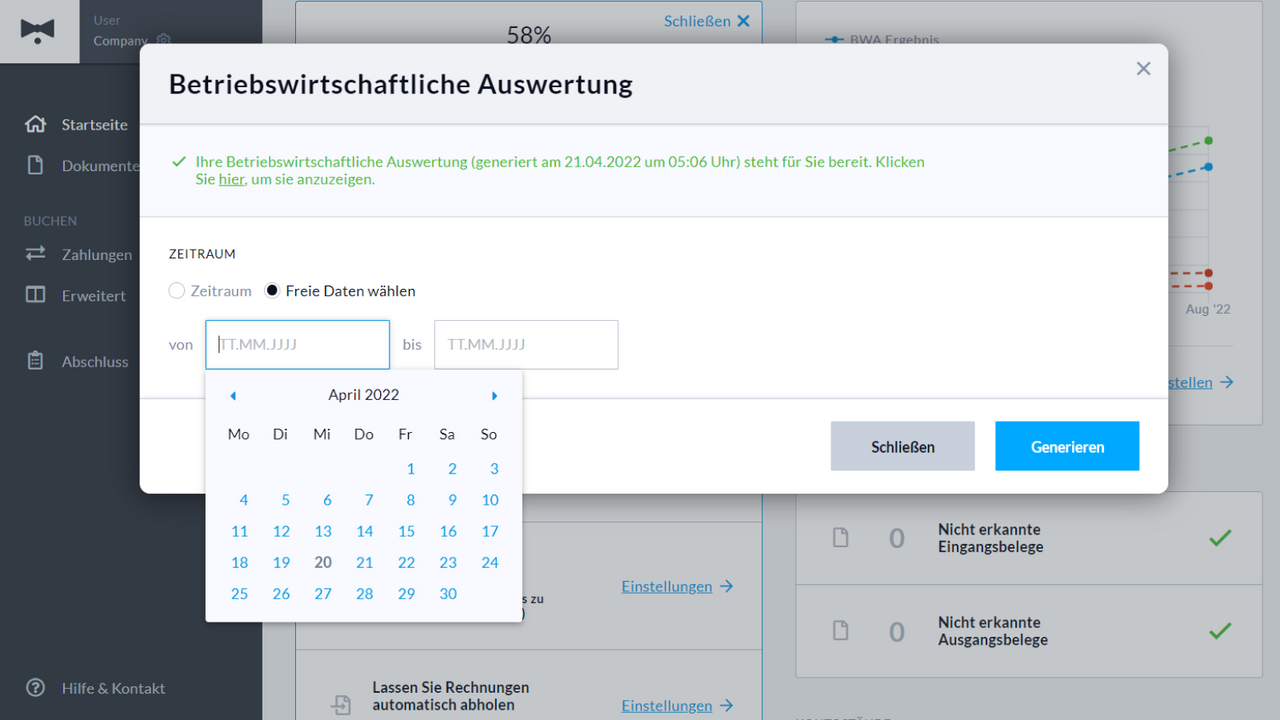Close the Auswertung dialog with X
This screenshot has width=1280, height=720.
tap(1144, 68)
